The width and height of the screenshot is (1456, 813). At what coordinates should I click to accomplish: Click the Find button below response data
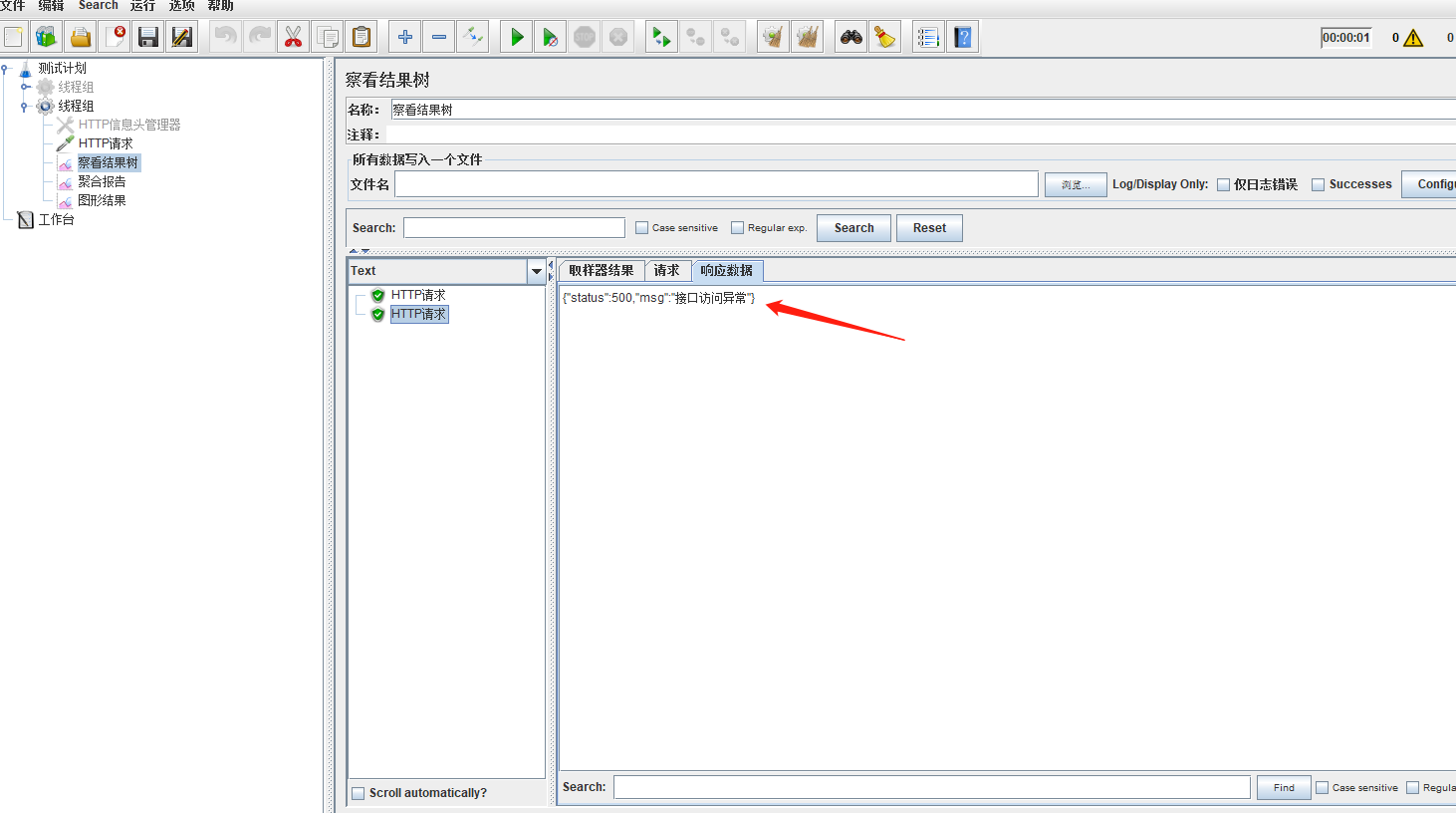click(x=1283, y=787)
